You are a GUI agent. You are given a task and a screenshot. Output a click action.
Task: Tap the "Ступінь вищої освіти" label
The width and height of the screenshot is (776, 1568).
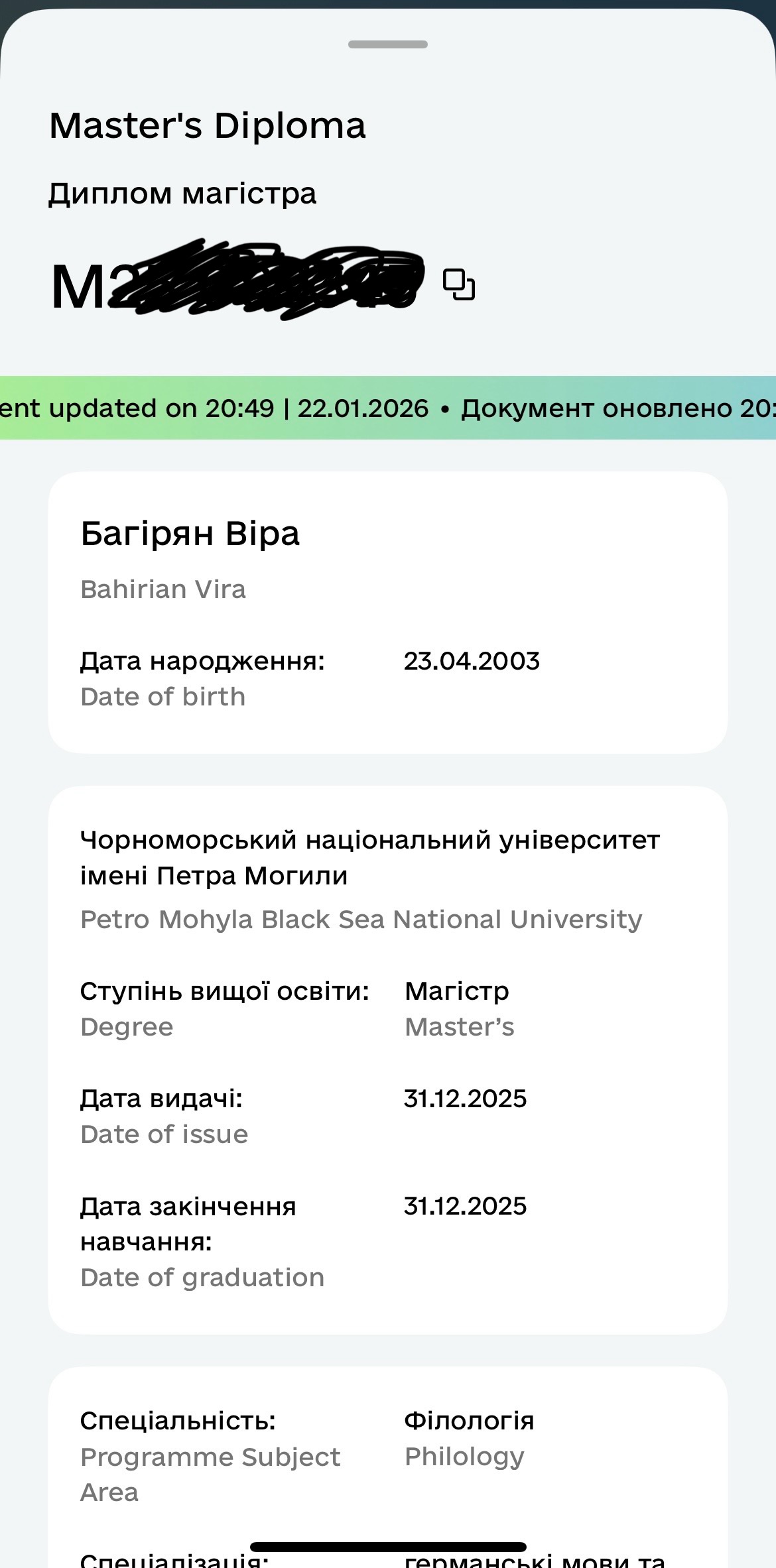click(224, 991)
